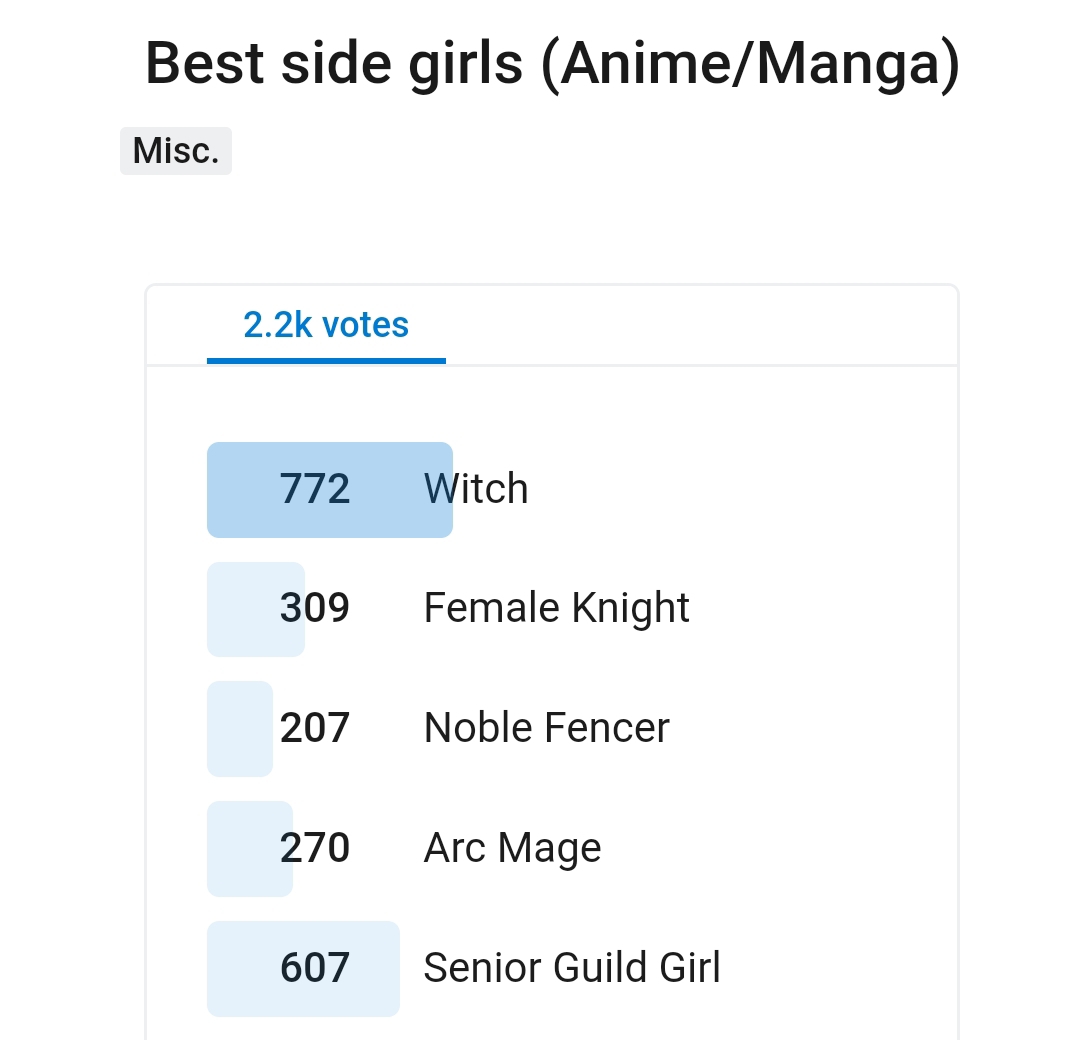Click the 270 vote count
This screenshot has height=1040, width=1080.
click(315, 848)
